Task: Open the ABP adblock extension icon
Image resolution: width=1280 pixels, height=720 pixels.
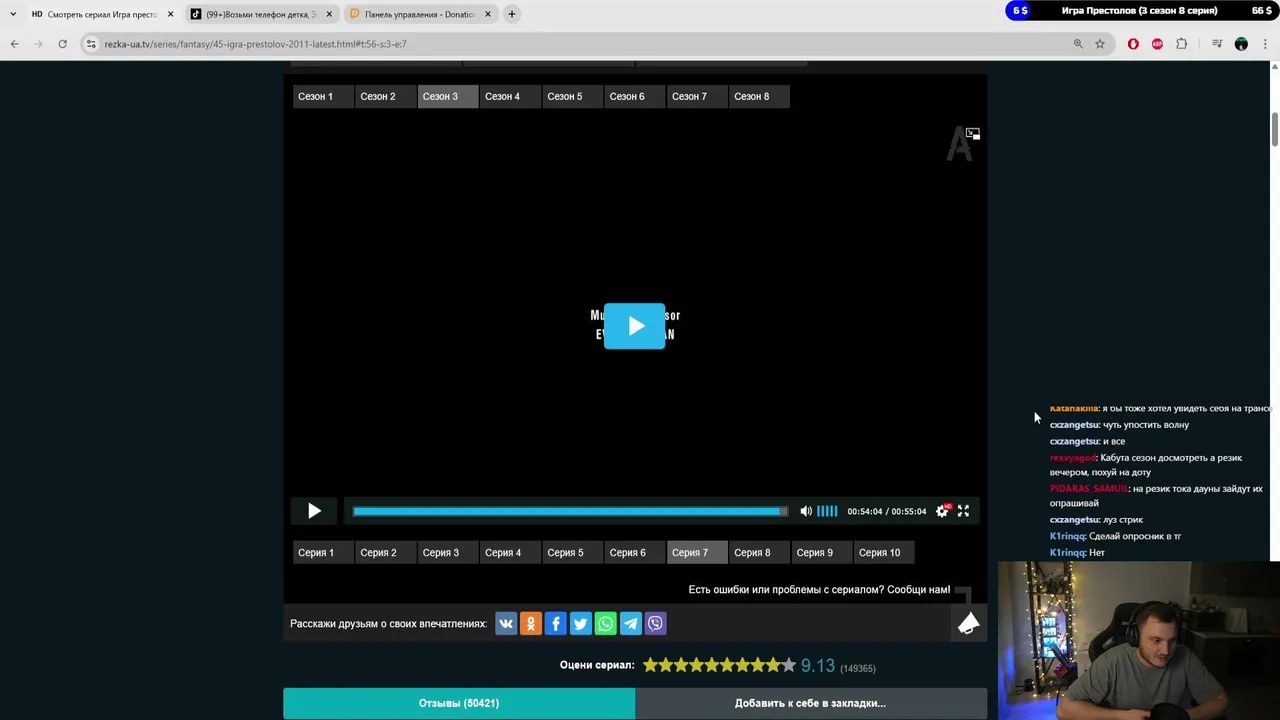Action: tap(1157, 44)
